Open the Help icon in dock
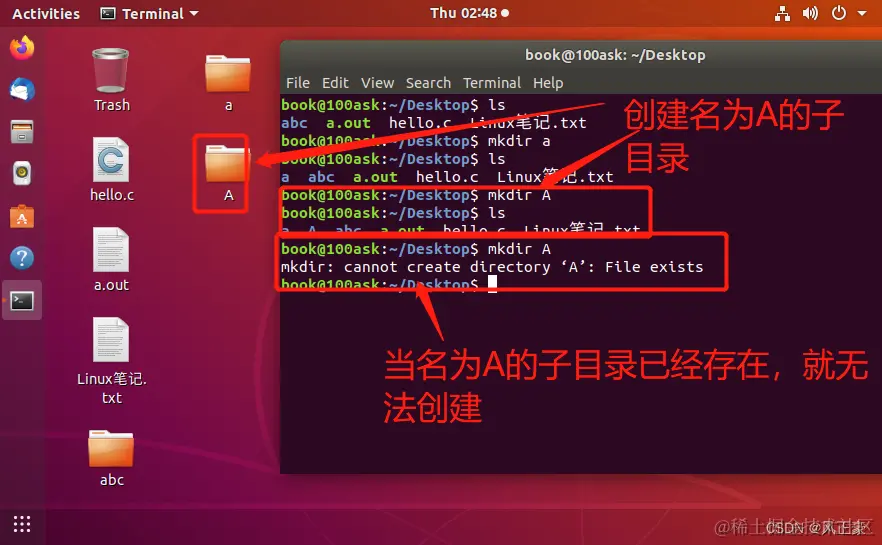The height and width of the screenshot is (545, 882). pyautogui.click(x=22, y=258)
